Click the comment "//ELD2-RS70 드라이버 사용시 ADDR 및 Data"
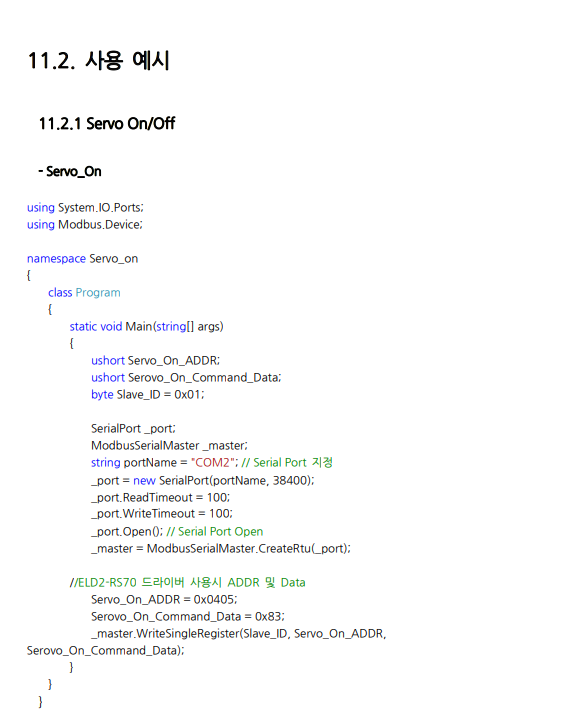 [188, 582]
